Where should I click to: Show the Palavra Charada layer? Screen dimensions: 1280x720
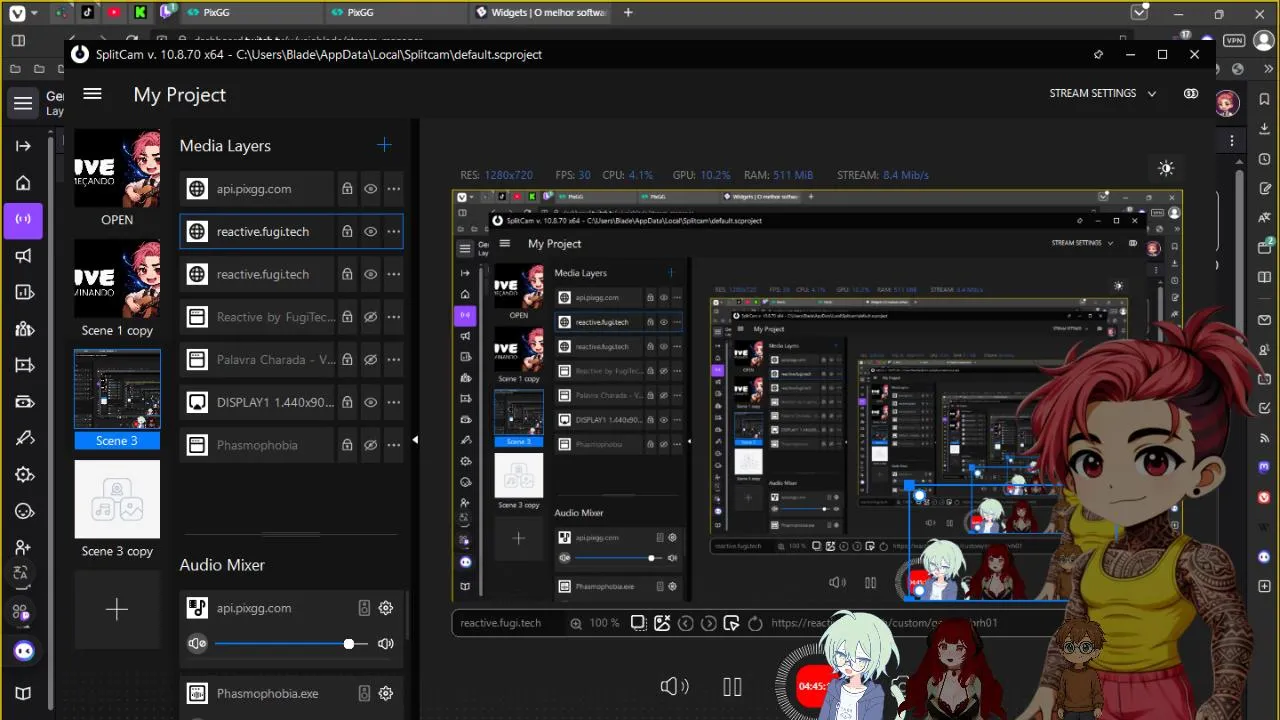tap(370, 360)
